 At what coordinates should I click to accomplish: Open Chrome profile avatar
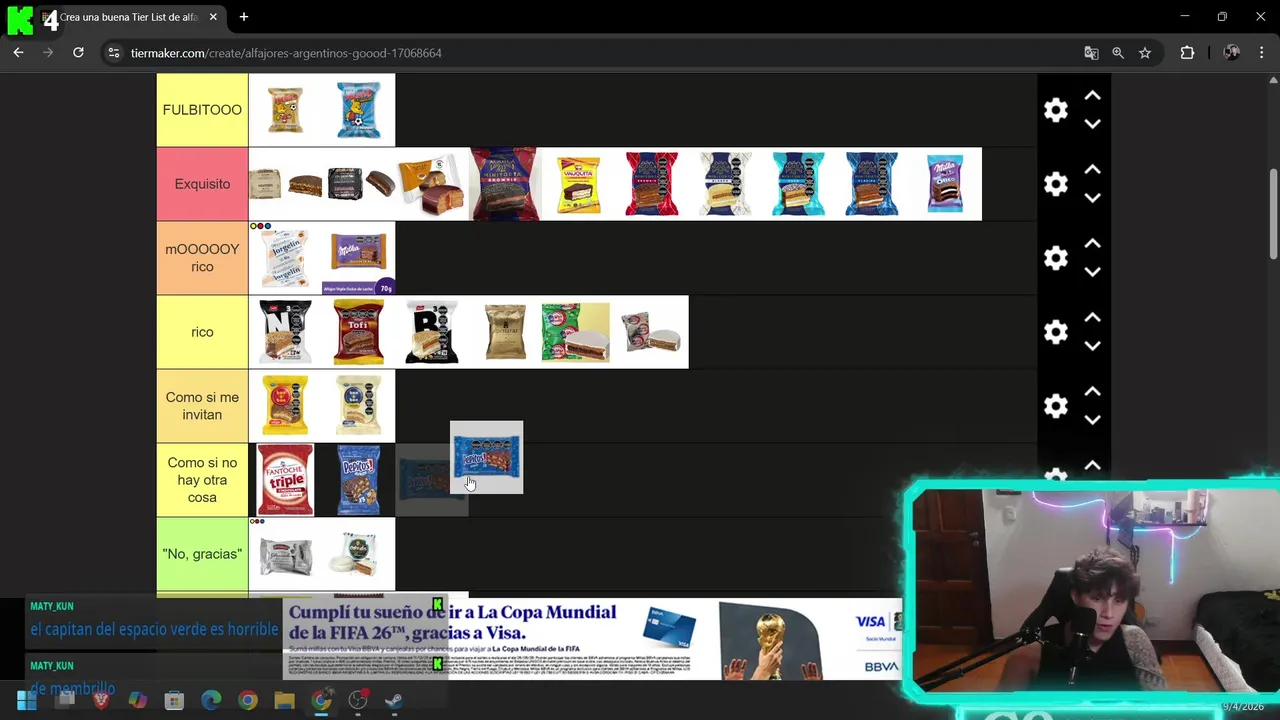pos(1232,53)
